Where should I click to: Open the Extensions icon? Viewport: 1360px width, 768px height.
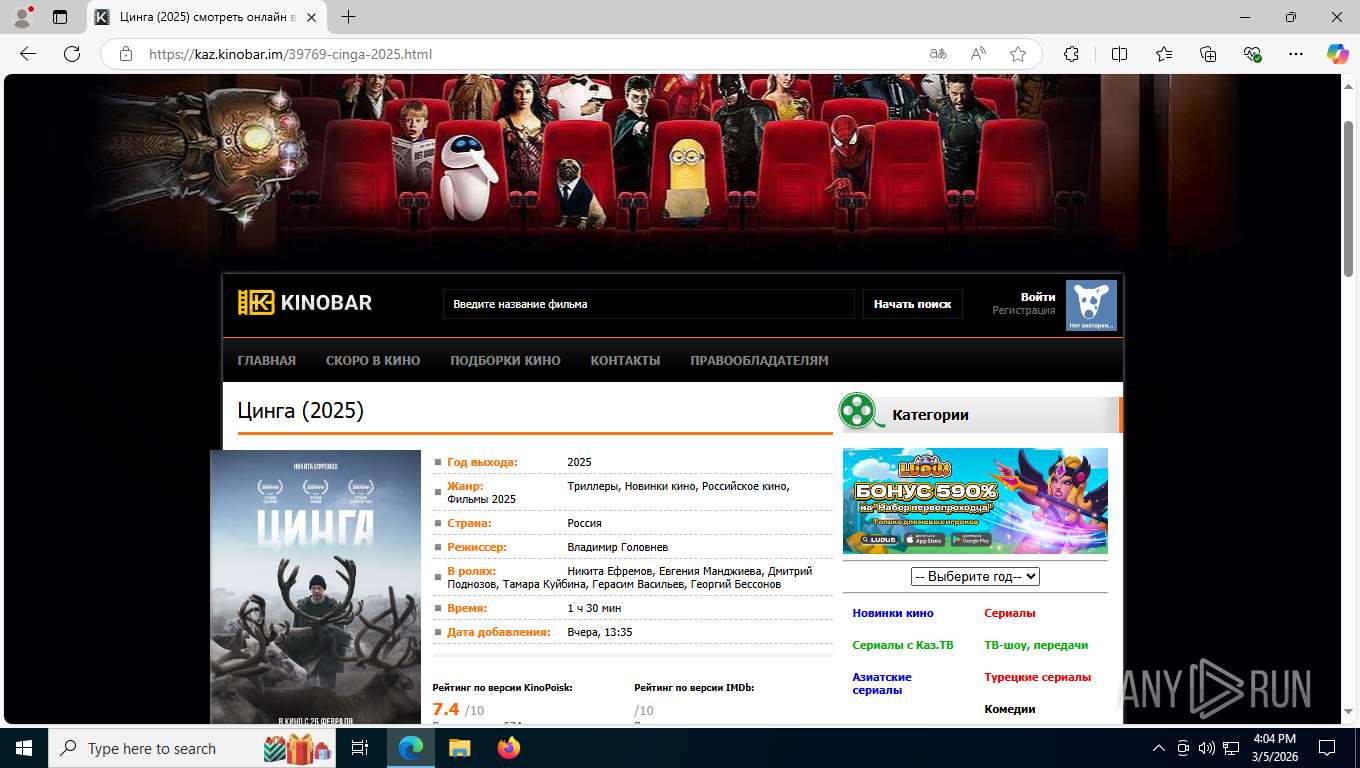[1071, 54]
